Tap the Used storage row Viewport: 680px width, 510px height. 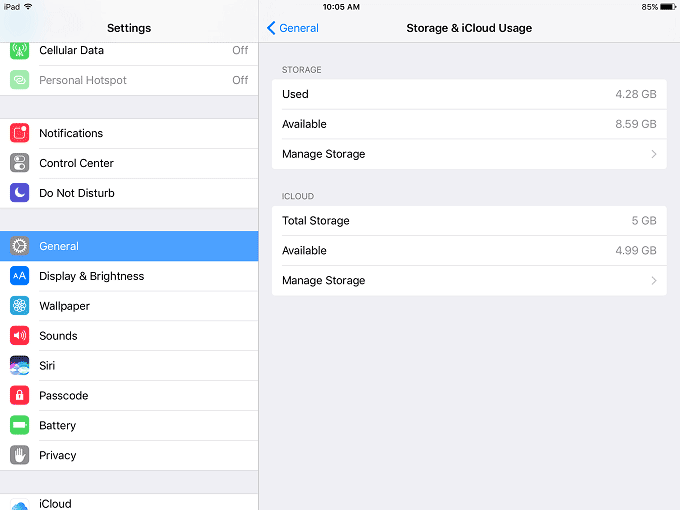coord(469,94)
